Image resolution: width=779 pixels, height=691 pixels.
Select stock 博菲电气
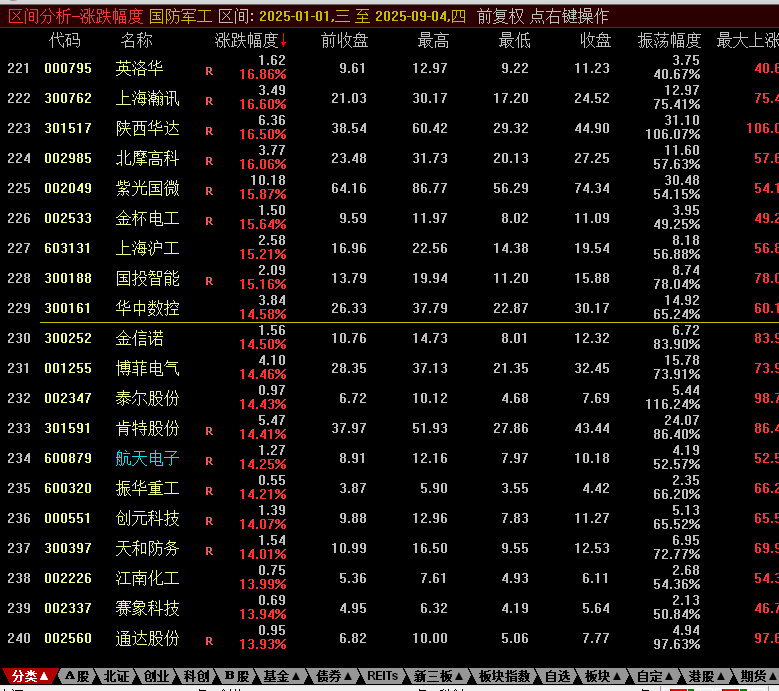(x=147, y=368)
